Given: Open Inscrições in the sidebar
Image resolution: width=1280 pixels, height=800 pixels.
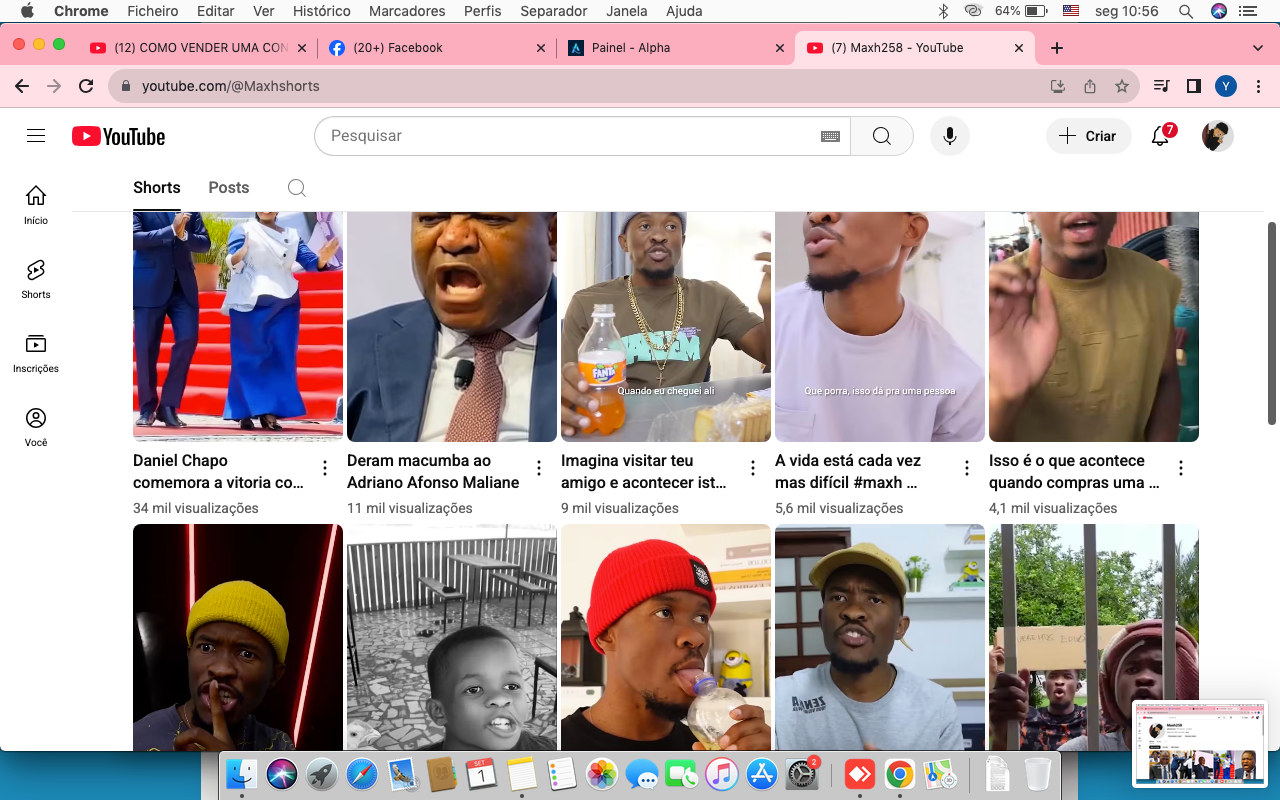Looking at the screenshot, I should [x=36, y=353].
